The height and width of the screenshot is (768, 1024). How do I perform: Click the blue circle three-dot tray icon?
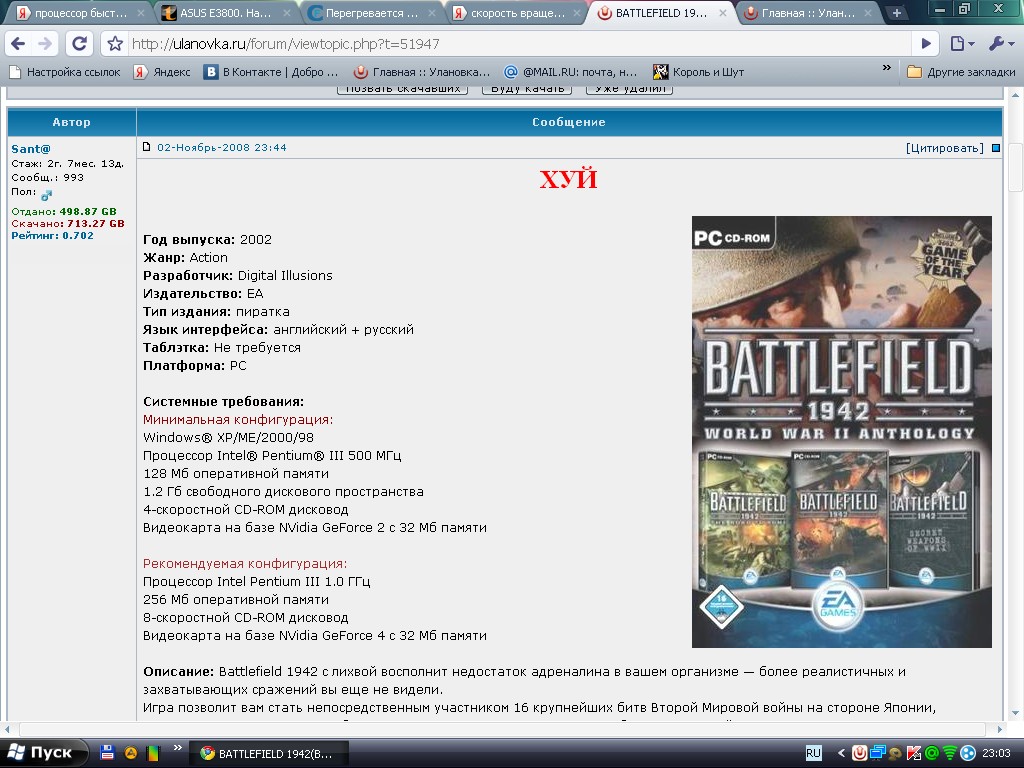click(x=968, y=754)
